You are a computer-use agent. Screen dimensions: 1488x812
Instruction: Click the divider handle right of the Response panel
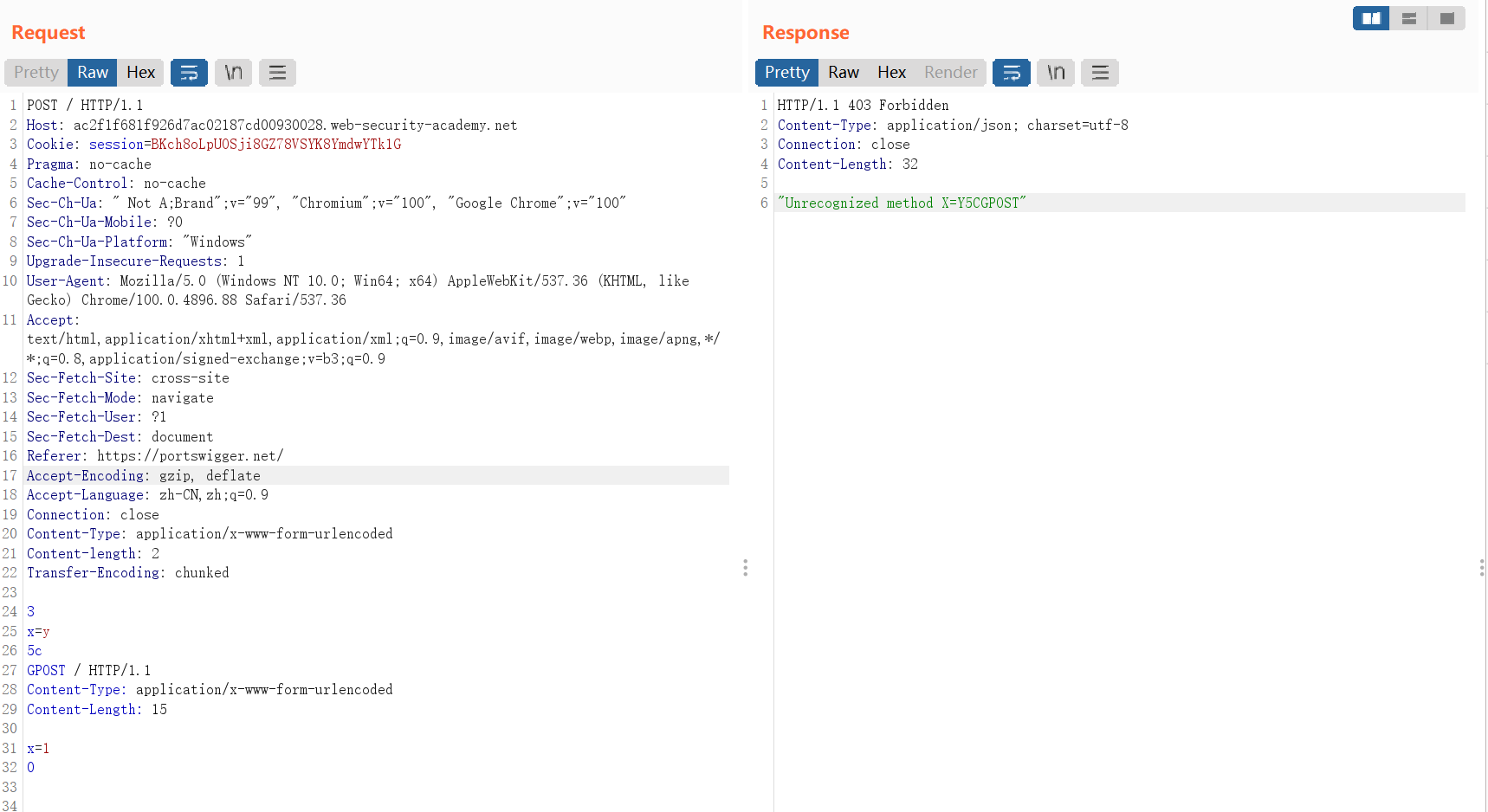click(x=1482, y=568)
